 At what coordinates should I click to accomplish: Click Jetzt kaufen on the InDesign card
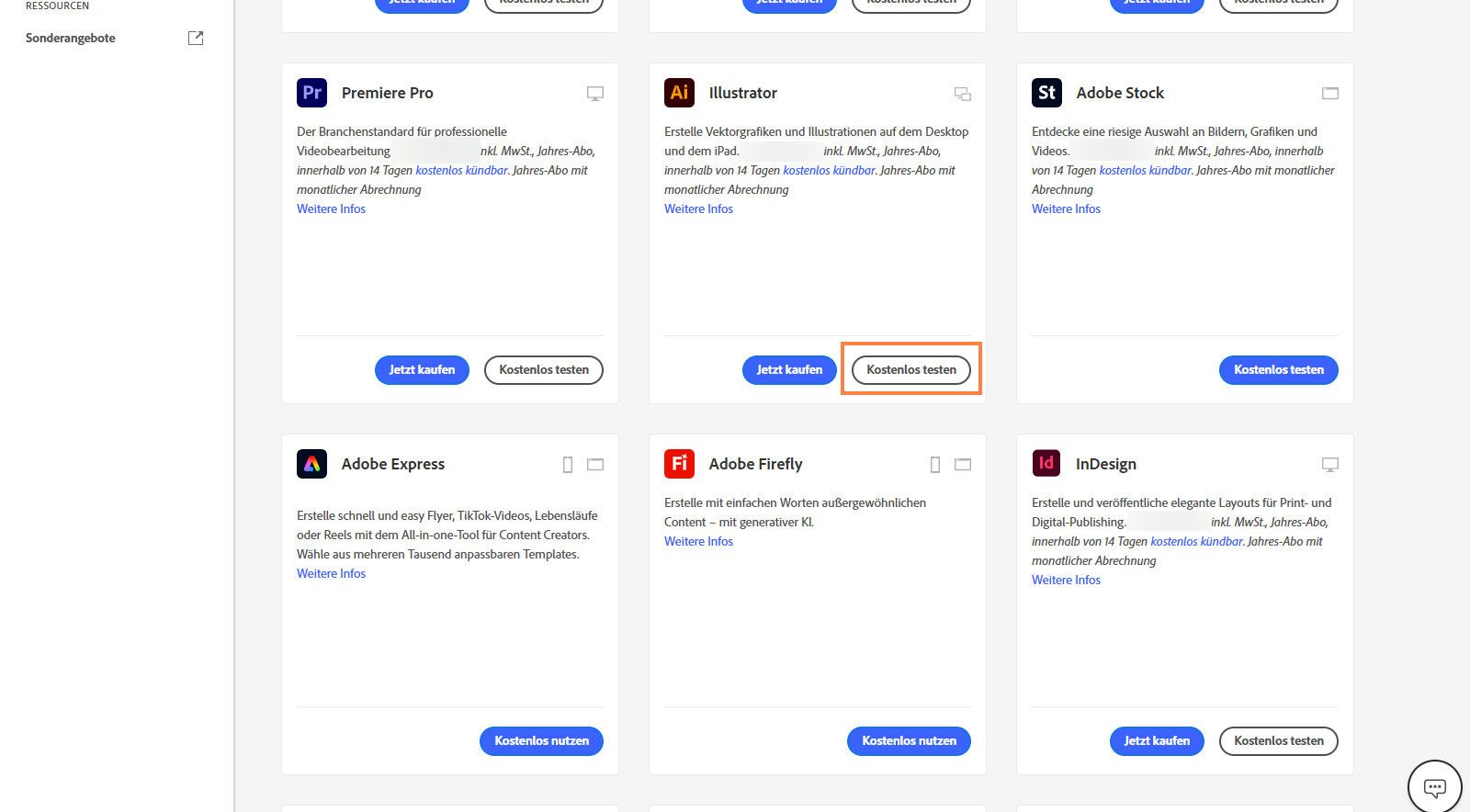(1157, 740)
